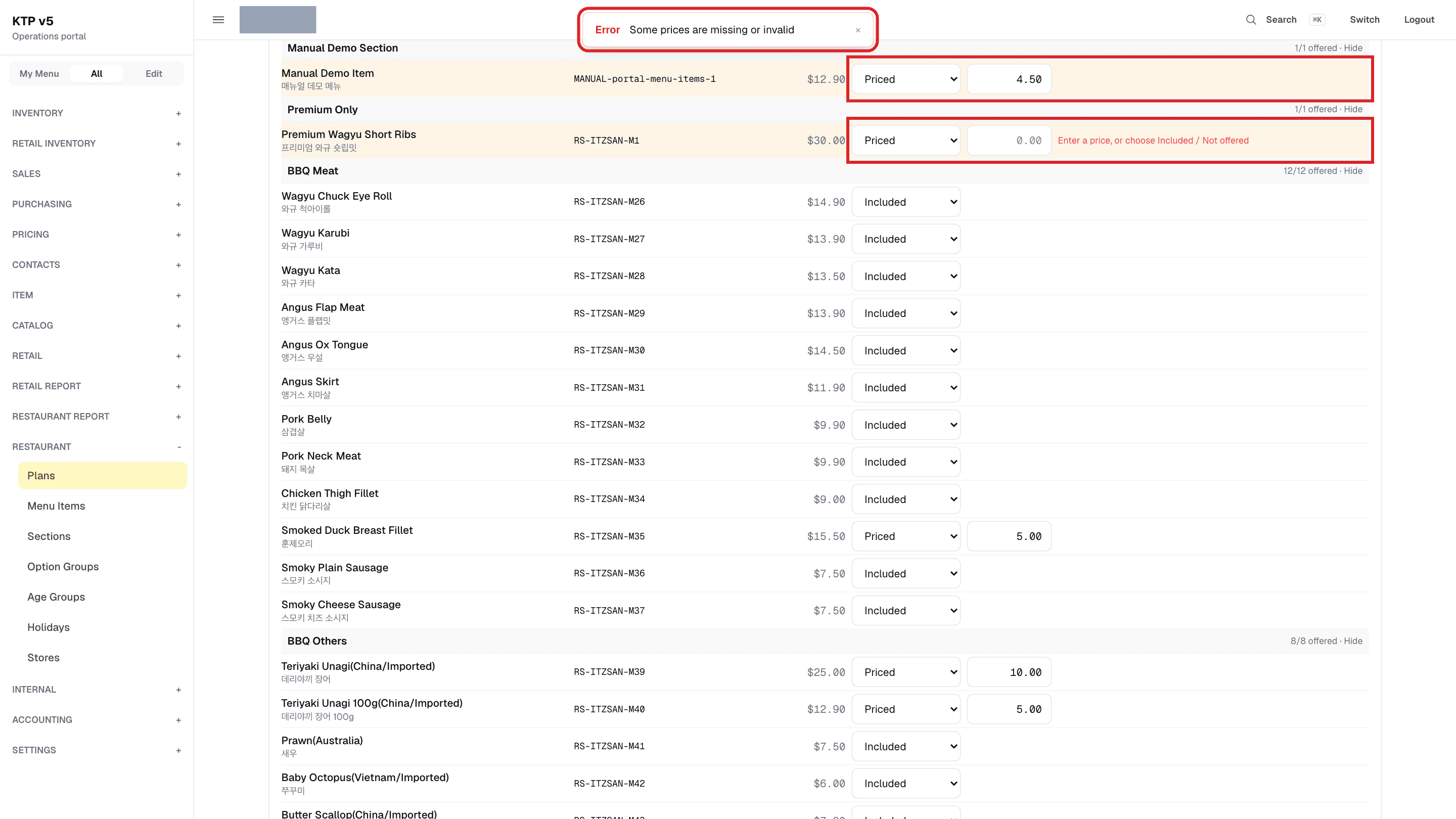Toggle the hamburger sidebar menu icon
This screenshot has height=819, width=1456.
coord(218,20)
